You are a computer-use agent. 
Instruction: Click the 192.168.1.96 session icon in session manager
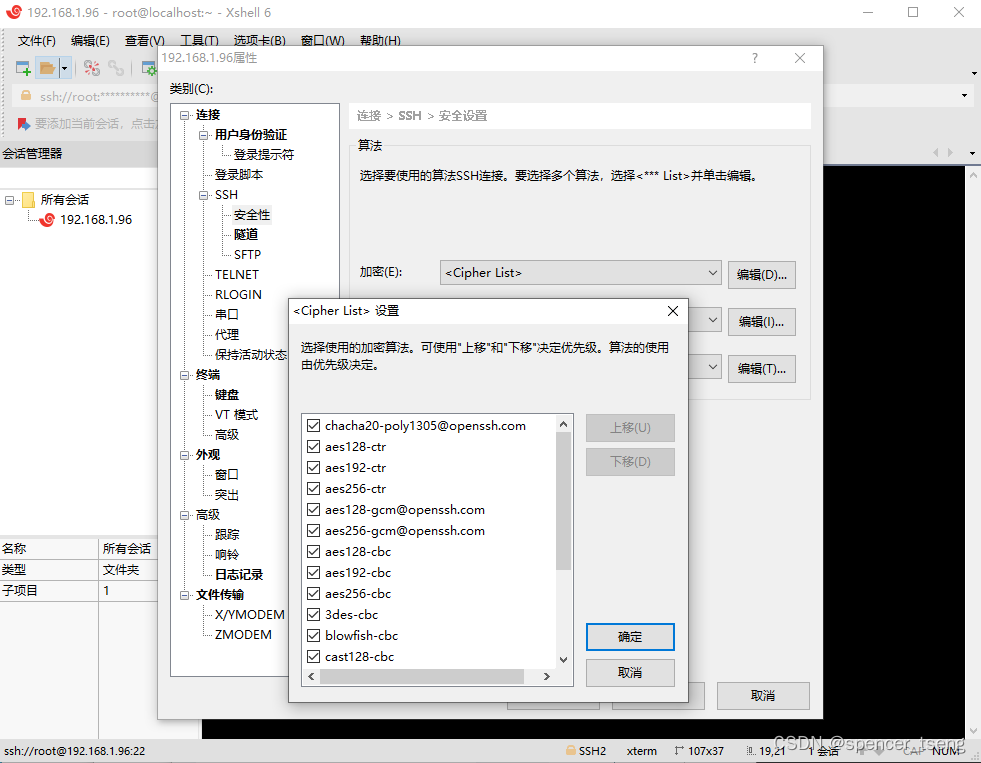(47, 219)
